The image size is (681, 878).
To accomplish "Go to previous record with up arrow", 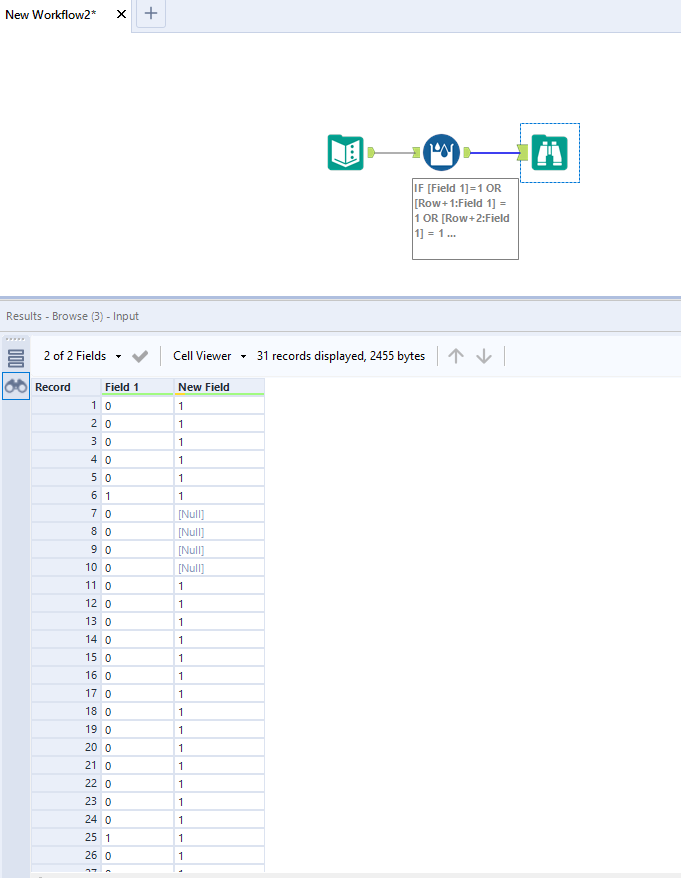I will click(456, 356).
